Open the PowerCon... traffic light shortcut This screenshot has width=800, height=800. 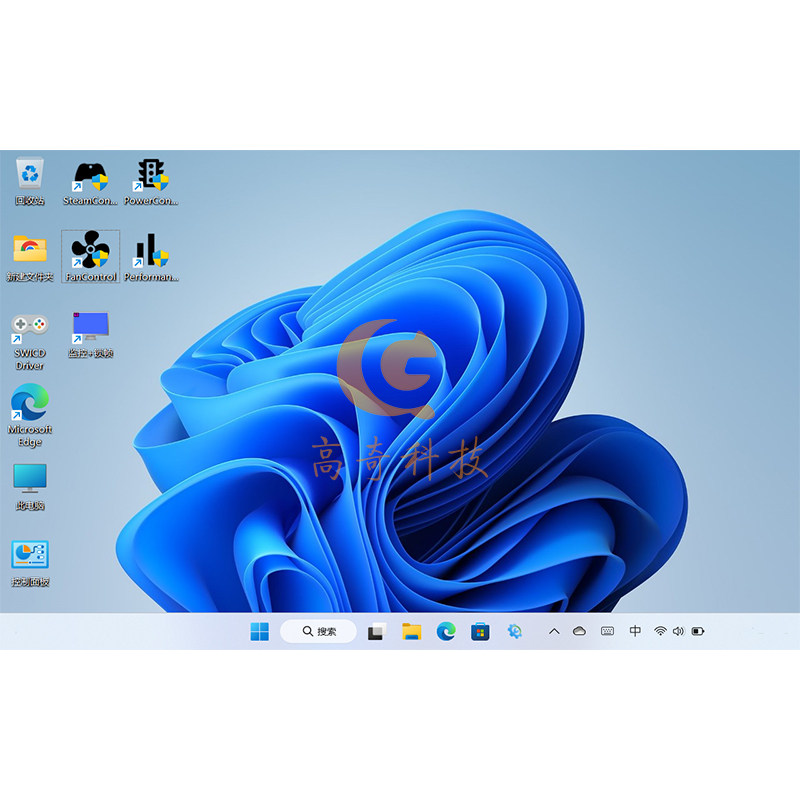point(151,181)
